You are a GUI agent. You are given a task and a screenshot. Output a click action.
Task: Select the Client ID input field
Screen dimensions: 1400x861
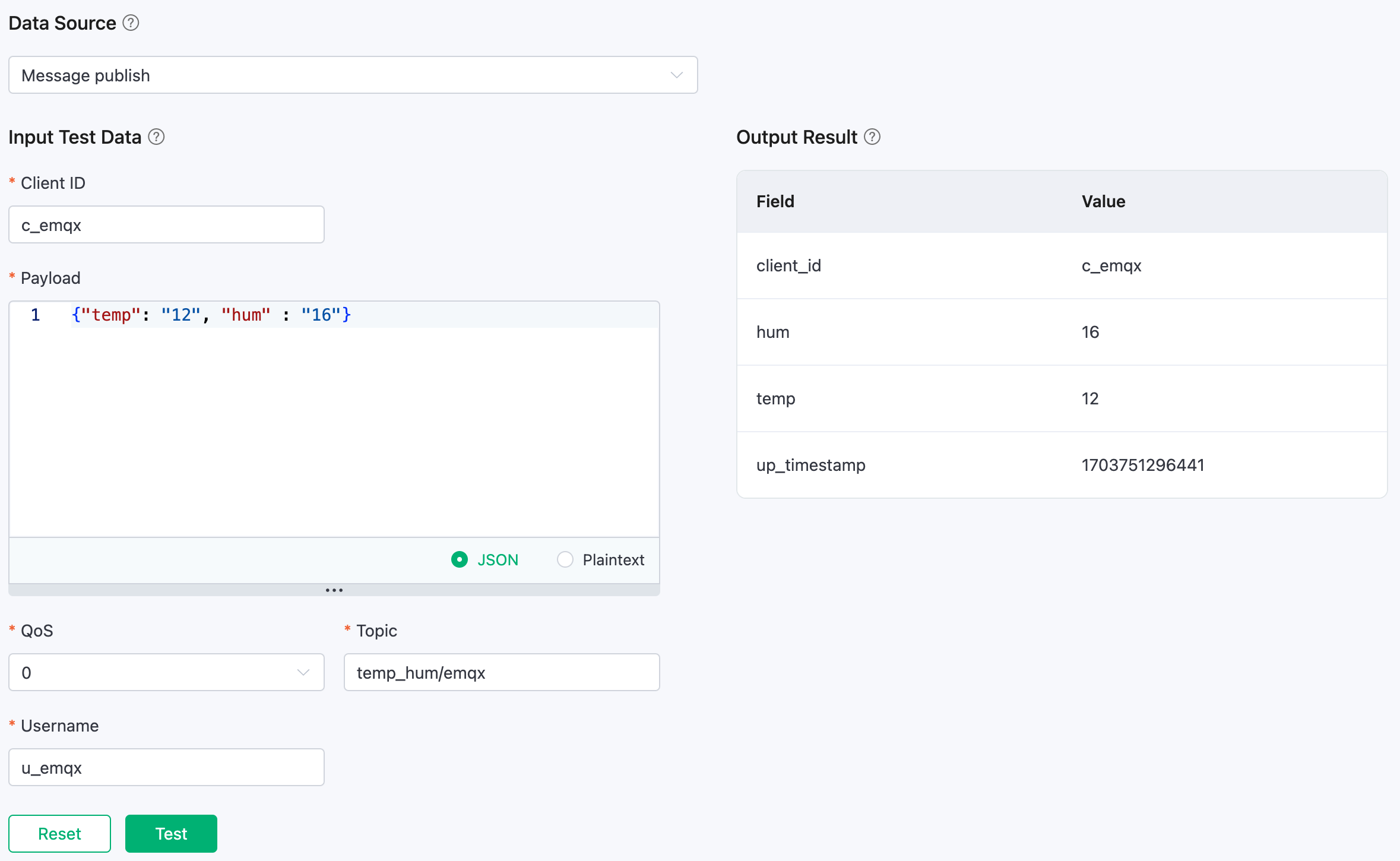point(166,224)
